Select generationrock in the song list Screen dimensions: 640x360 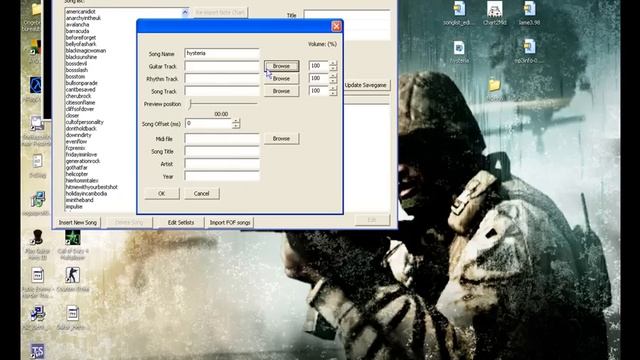tap(83, 161)
